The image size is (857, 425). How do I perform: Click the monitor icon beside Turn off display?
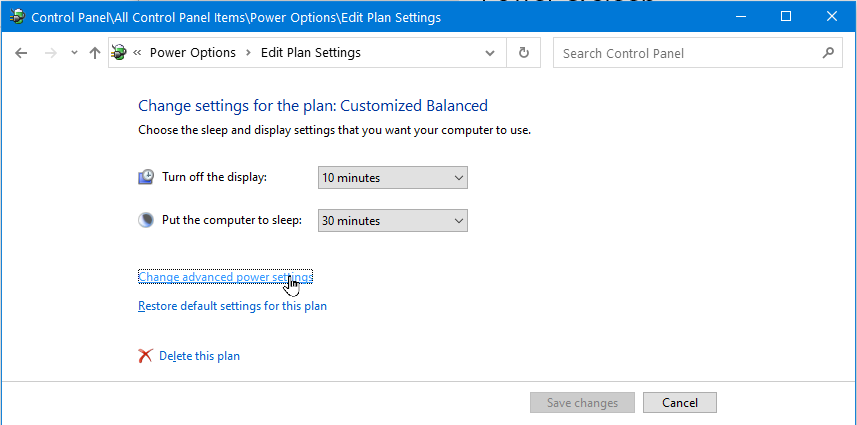pyautogui.click(x=146, y=178)
